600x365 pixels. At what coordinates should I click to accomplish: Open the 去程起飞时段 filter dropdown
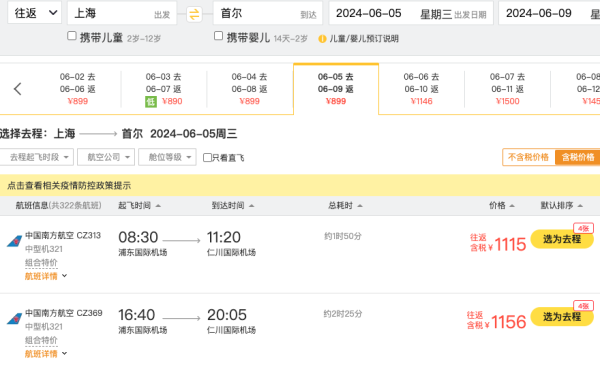click(37, 157)
